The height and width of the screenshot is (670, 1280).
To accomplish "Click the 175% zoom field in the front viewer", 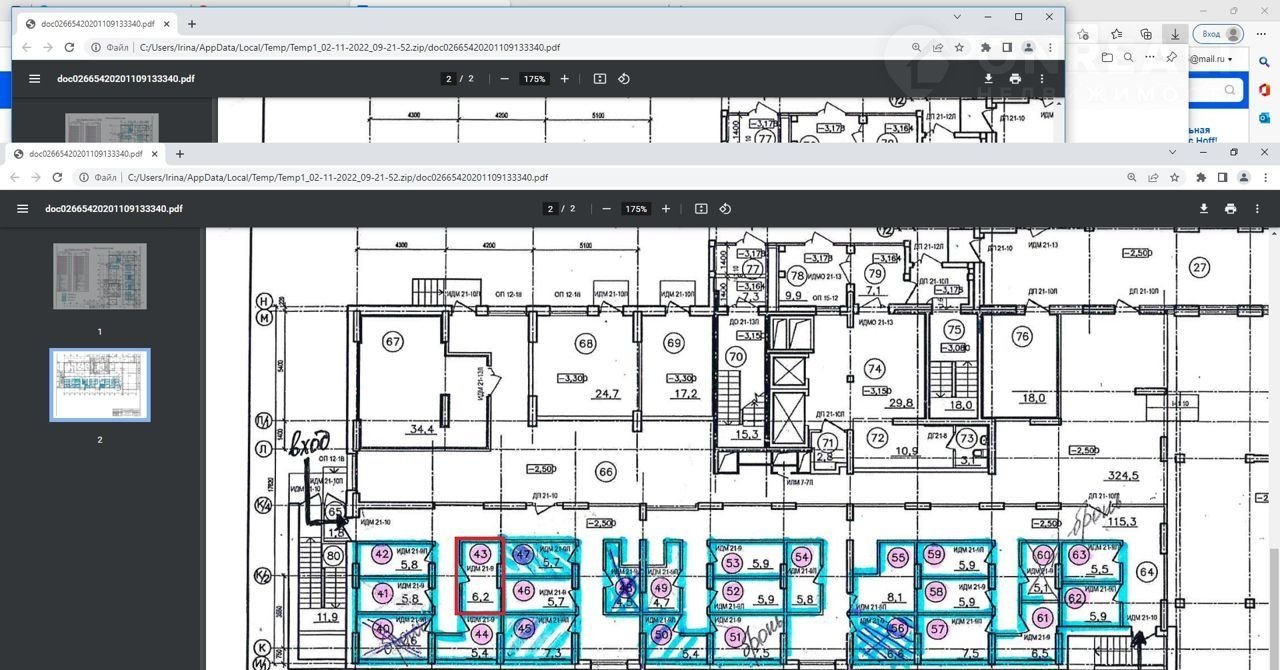I will coord(636,209).
